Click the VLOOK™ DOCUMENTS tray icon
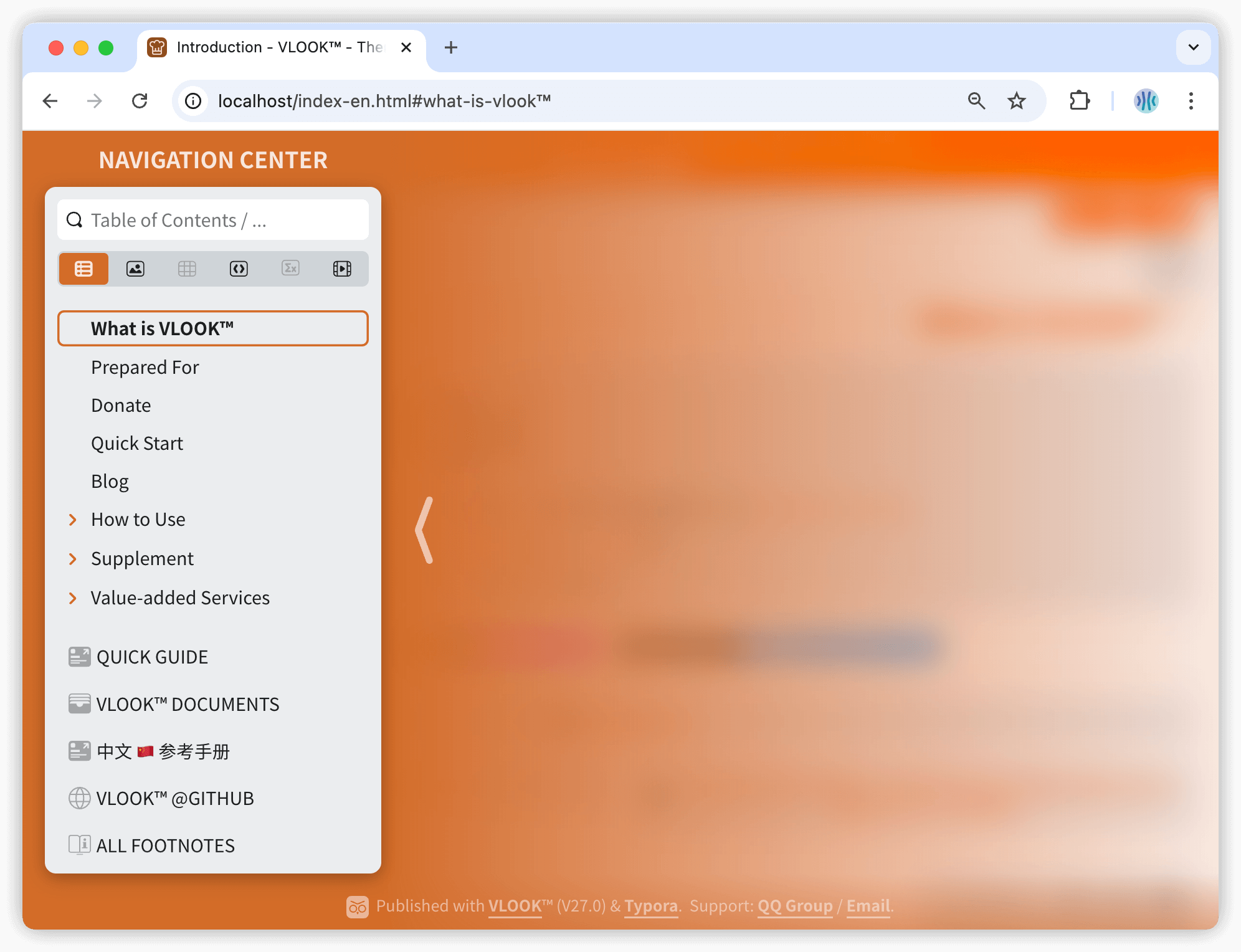 79,704
